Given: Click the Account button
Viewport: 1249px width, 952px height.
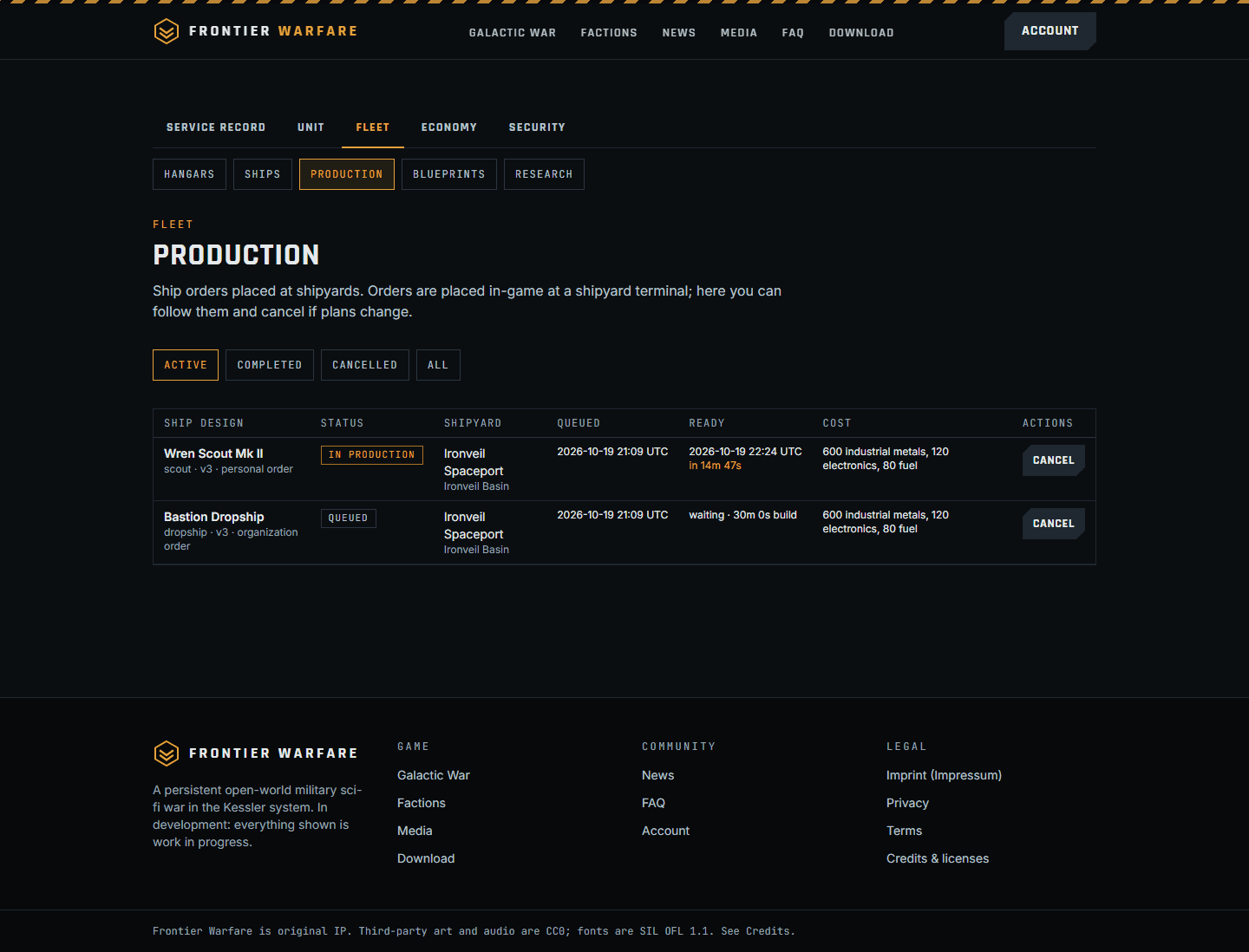Looking at the screenshot, I should tap(1050, 31).
